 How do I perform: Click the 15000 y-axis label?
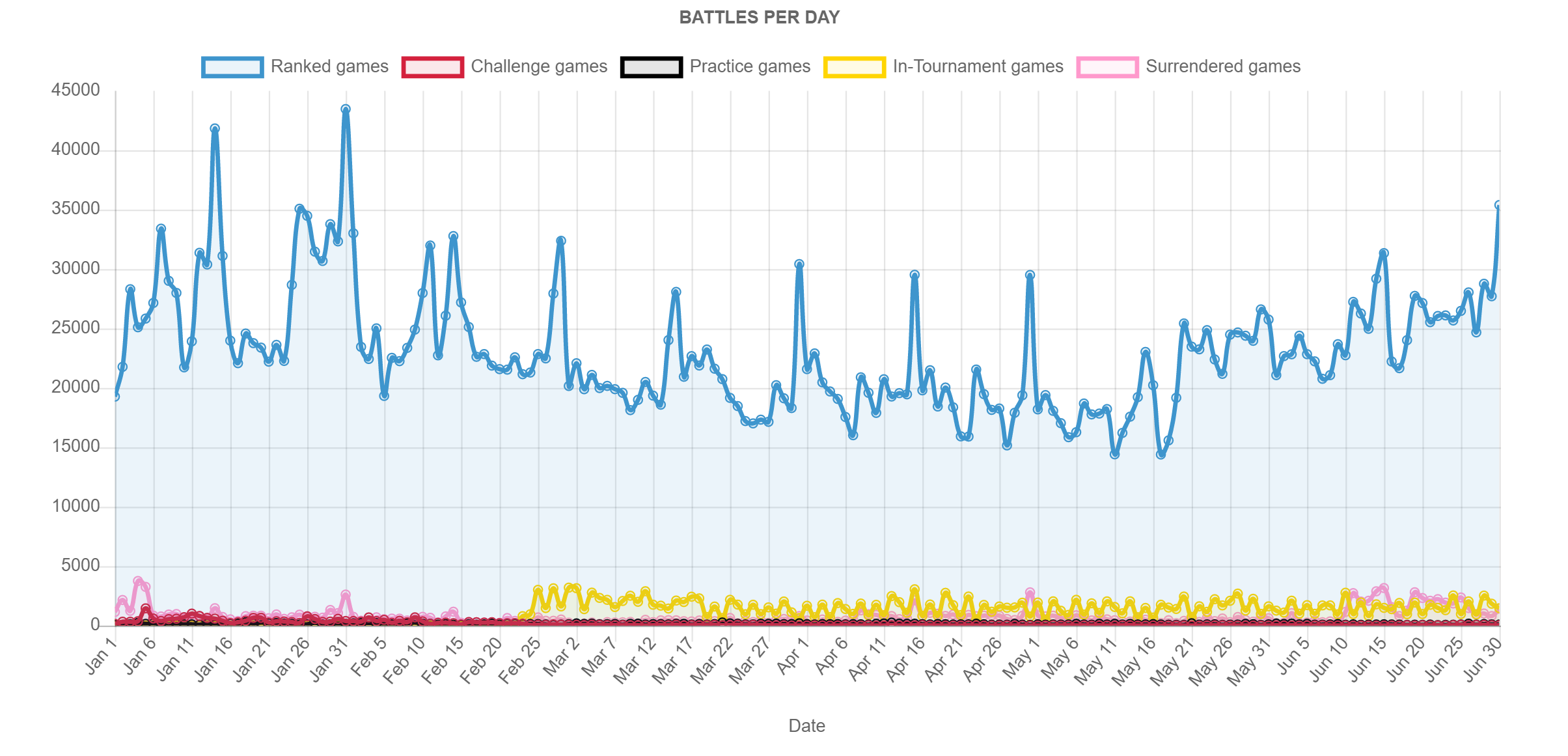(76, 446)
